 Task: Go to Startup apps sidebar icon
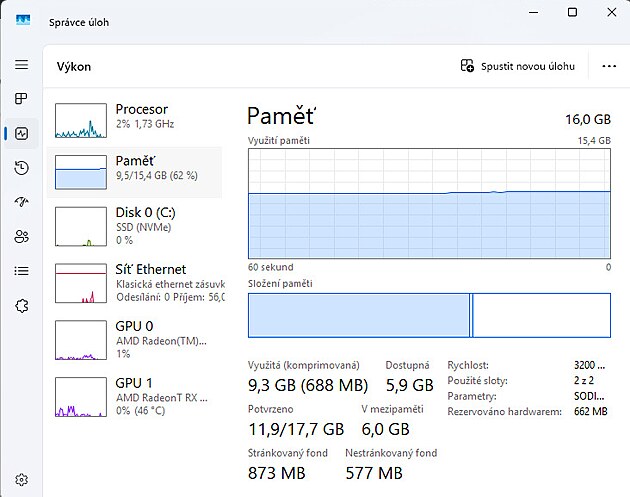point(21,202)
